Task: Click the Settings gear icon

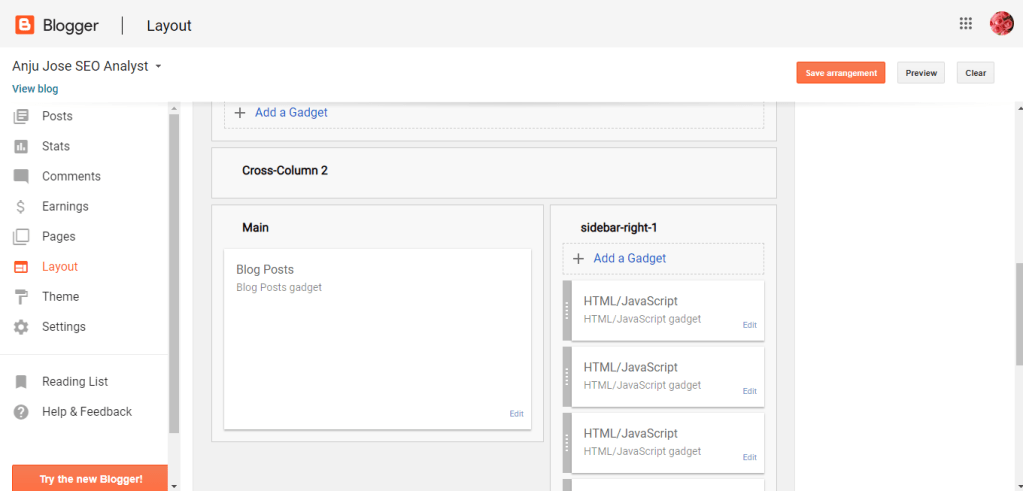Action: (x=21, y=327)
